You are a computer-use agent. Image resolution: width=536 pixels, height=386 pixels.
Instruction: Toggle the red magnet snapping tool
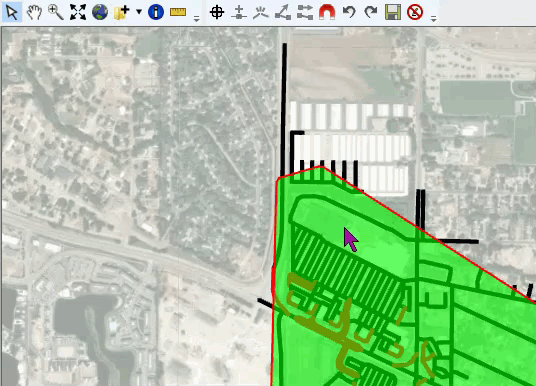point(327,12)
